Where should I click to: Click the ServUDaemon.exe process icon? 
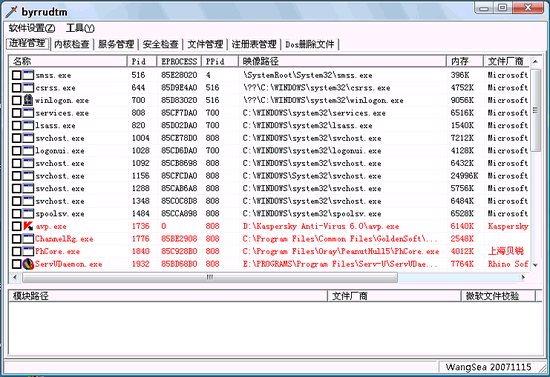[x=28, y=264]
